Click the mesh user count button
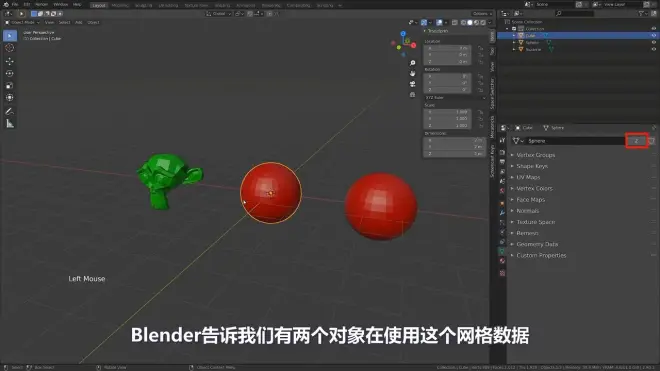Viewport: 660px width, 371px height. click(x=636, y=141)
